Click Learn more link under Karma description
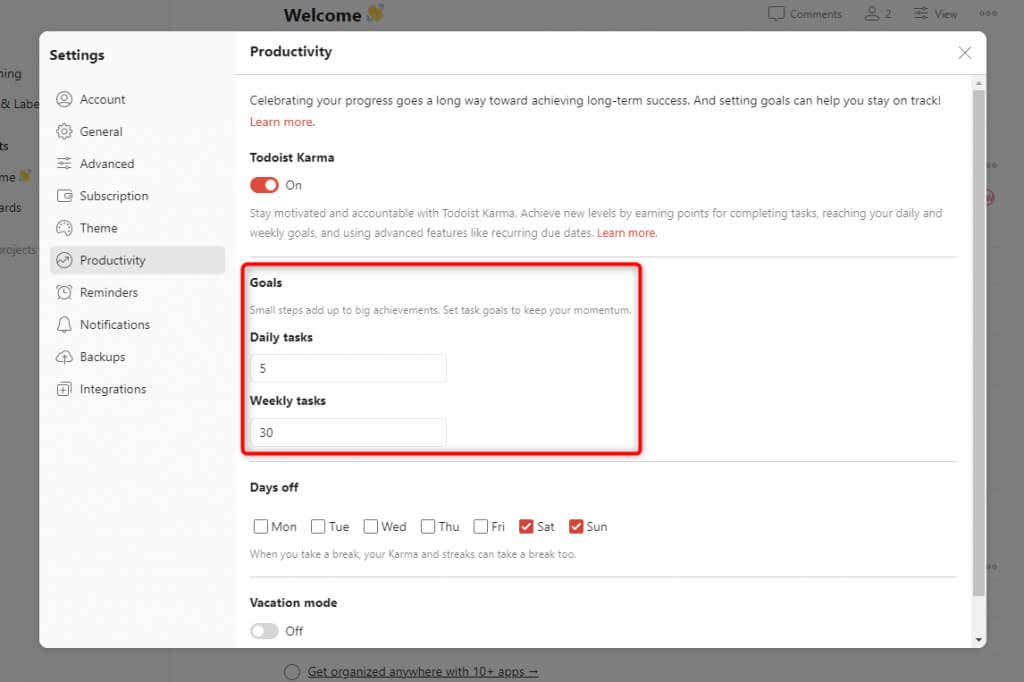 (x=626, y=233)
